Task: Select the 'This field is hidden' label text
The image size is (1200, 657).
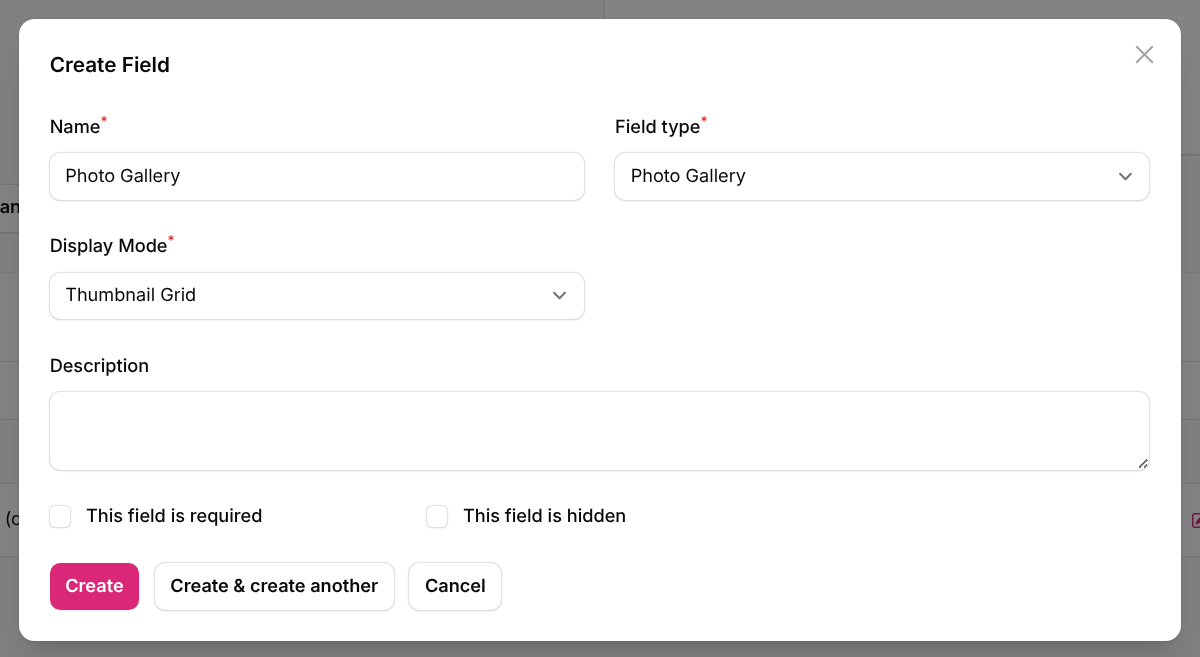Action: pos(544,516)
